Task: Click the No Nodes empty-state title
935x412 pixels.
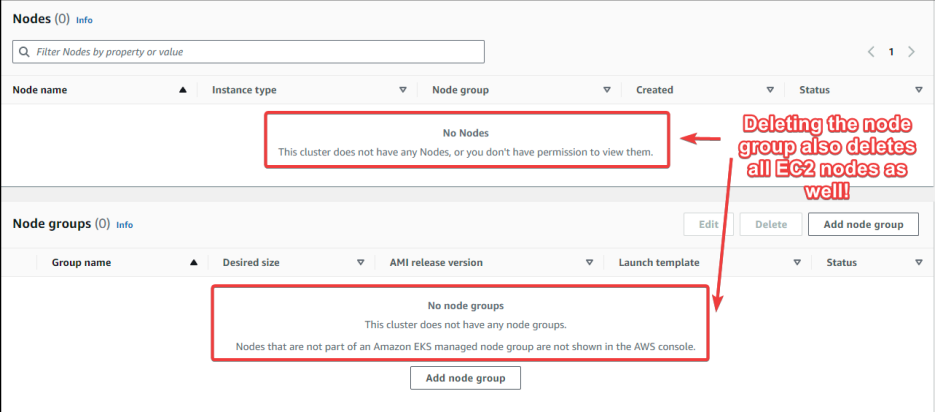Action: (x=466, y=133)
